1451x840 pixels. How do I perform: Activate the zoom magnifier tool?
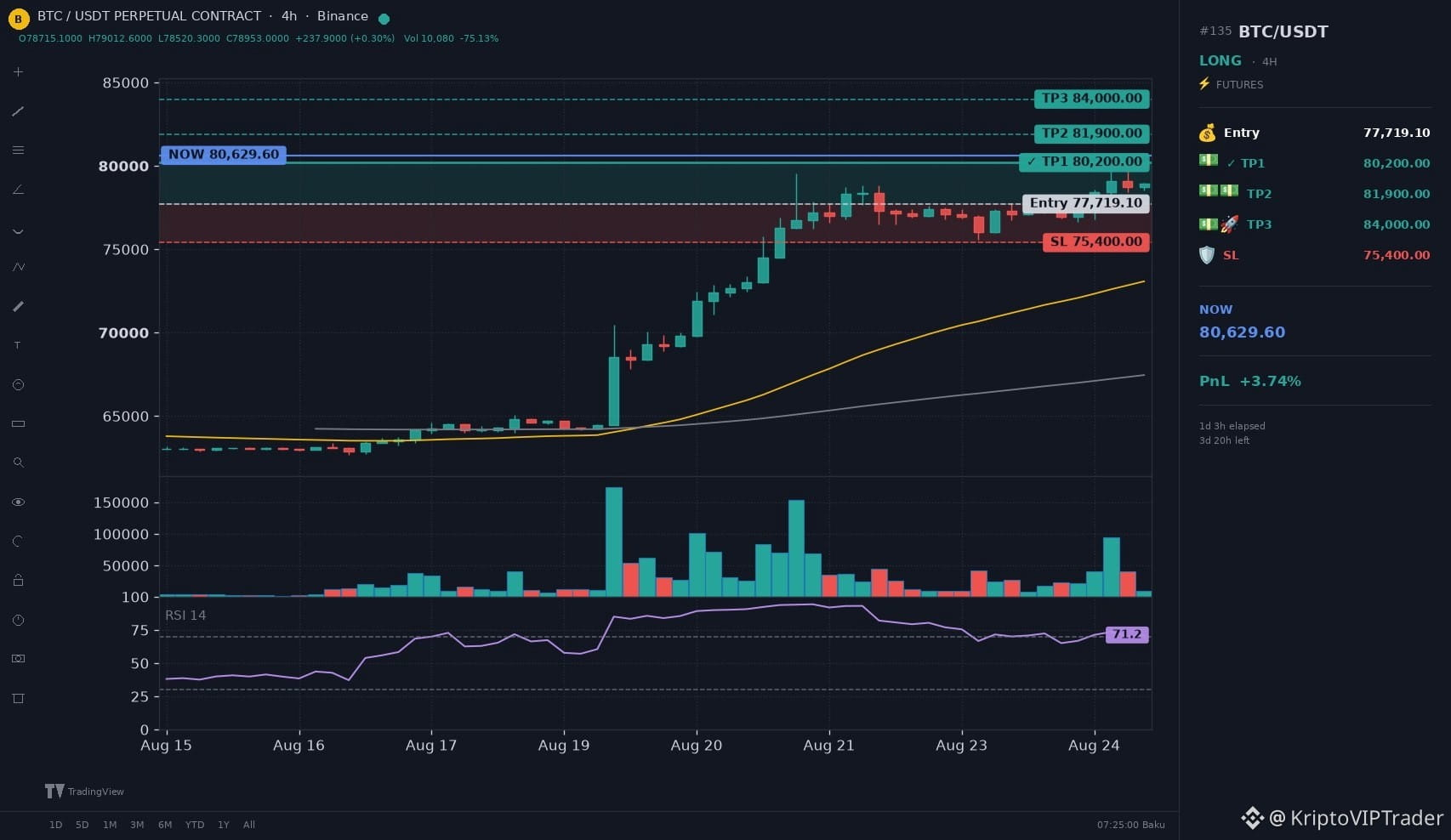pos(18,463)
